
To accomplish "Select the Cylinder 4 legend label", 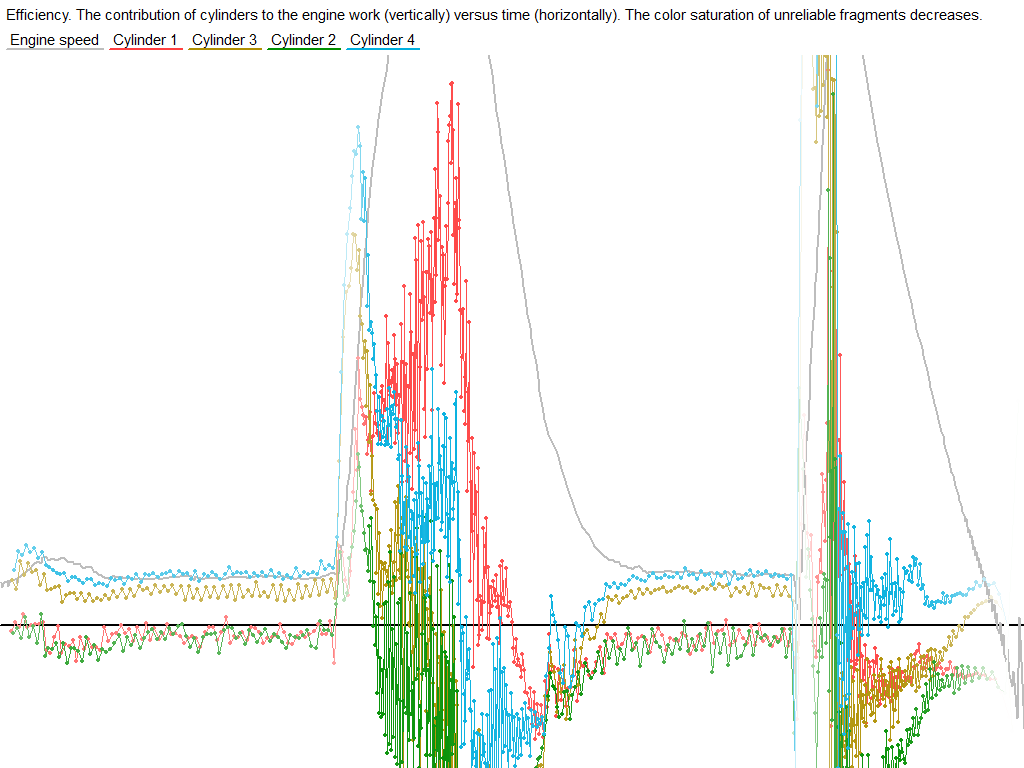I will [382, 40].
